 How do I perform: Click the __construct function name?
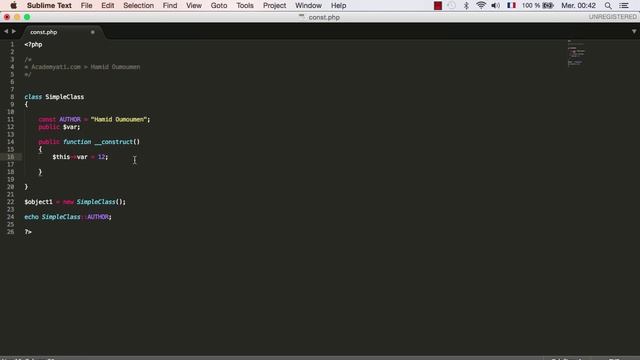(x=114, y=142)
